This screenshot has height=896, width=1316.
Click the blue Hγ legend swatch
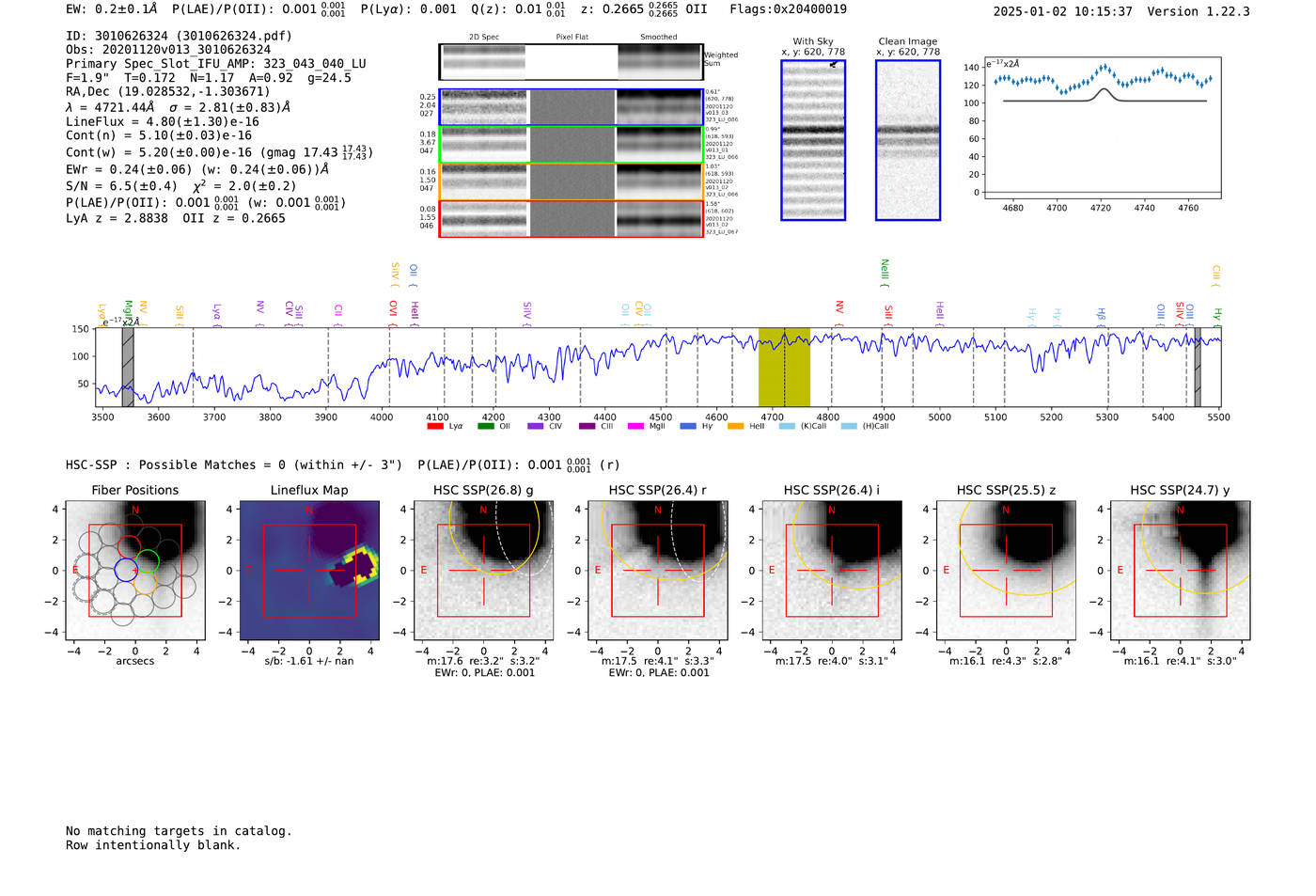click(687, 426)
